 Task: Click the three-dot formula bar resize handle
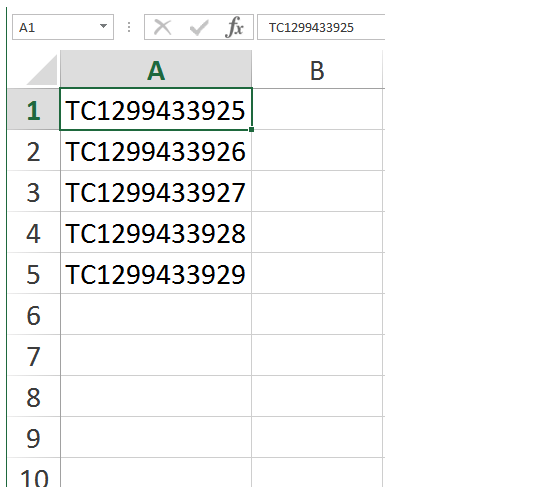[x=129, y=27]
